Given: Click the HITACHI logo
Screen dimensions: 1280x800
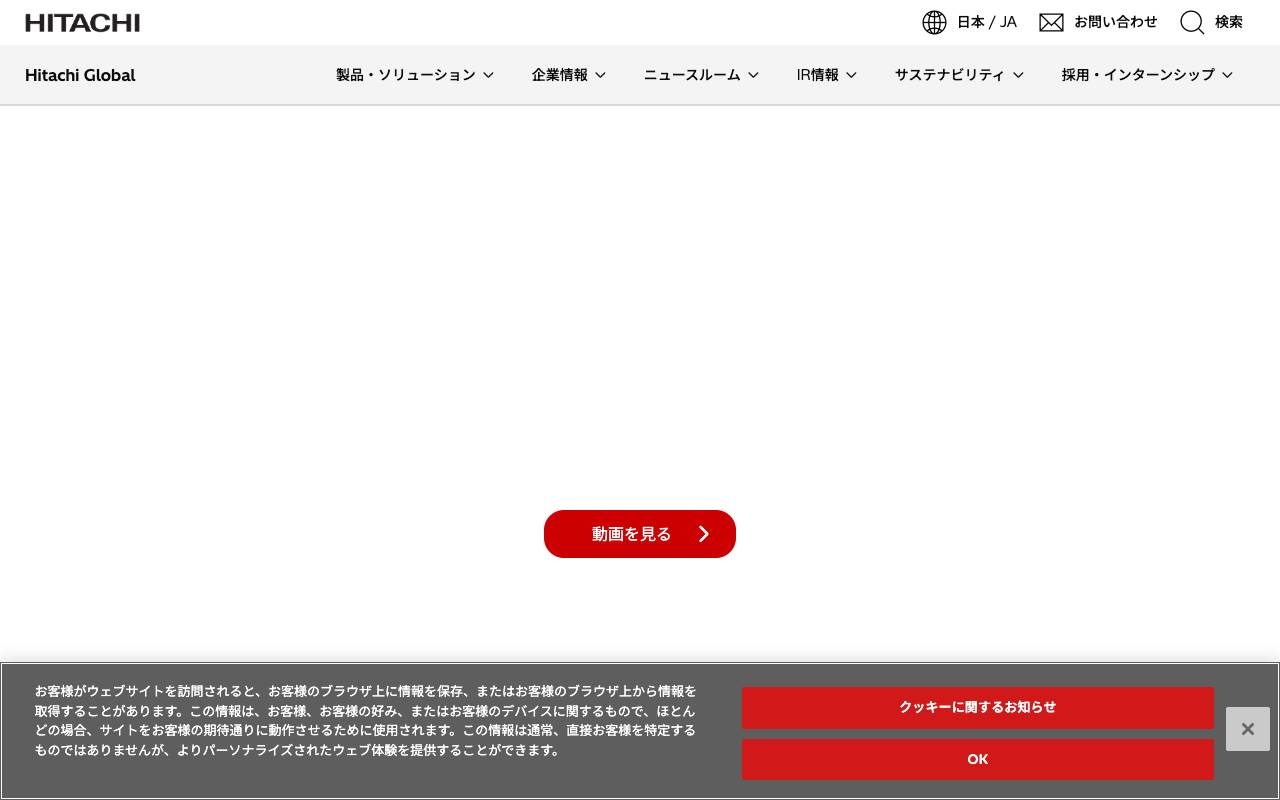Looking at the screenshot, I should click(82, 22).
